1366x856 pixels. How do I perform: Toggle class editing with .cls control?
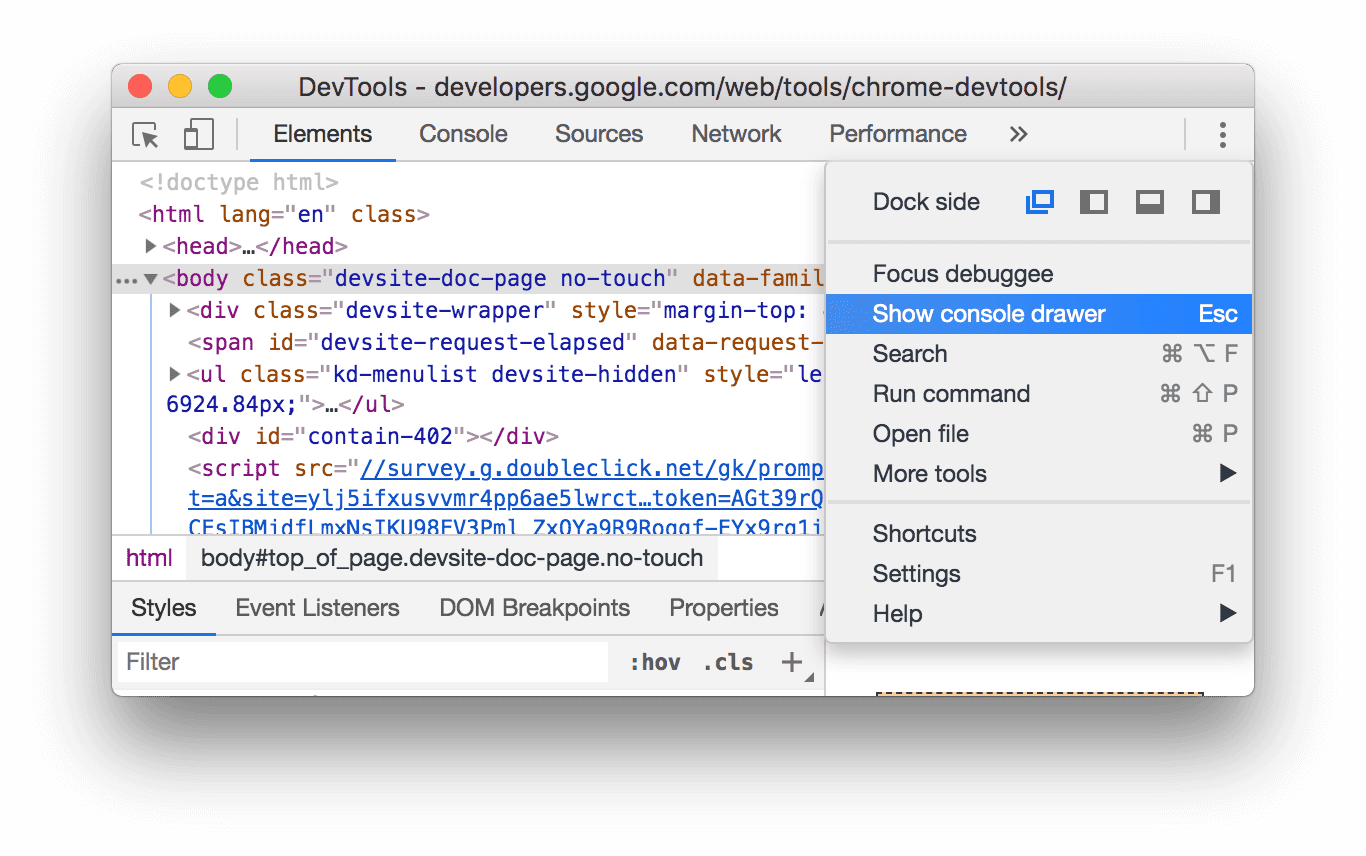click(x=727, y=661)
